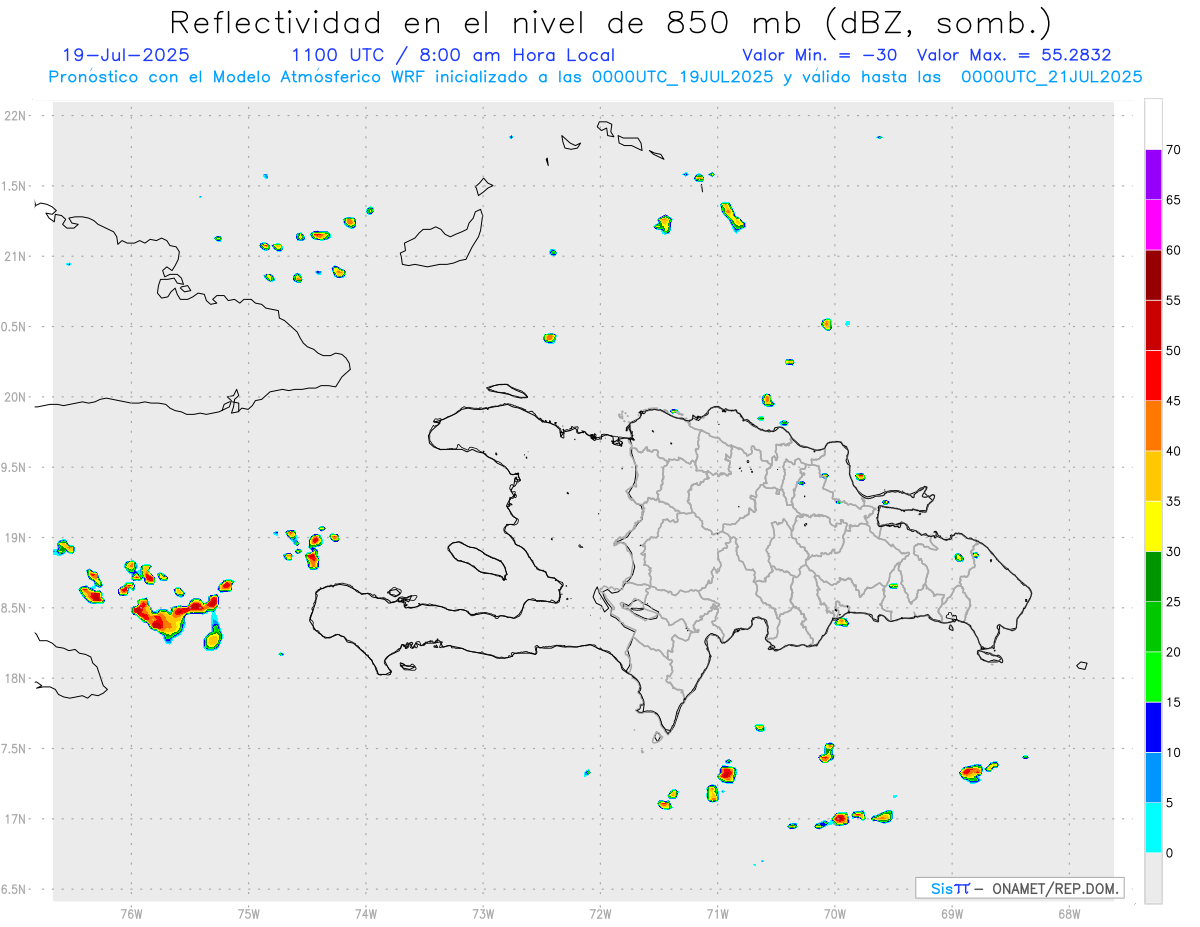The width and height of the screenshot is (1200, 927).
Task: Pick the orange 40-45 dBZ color segment
Action: [1153, 426]
